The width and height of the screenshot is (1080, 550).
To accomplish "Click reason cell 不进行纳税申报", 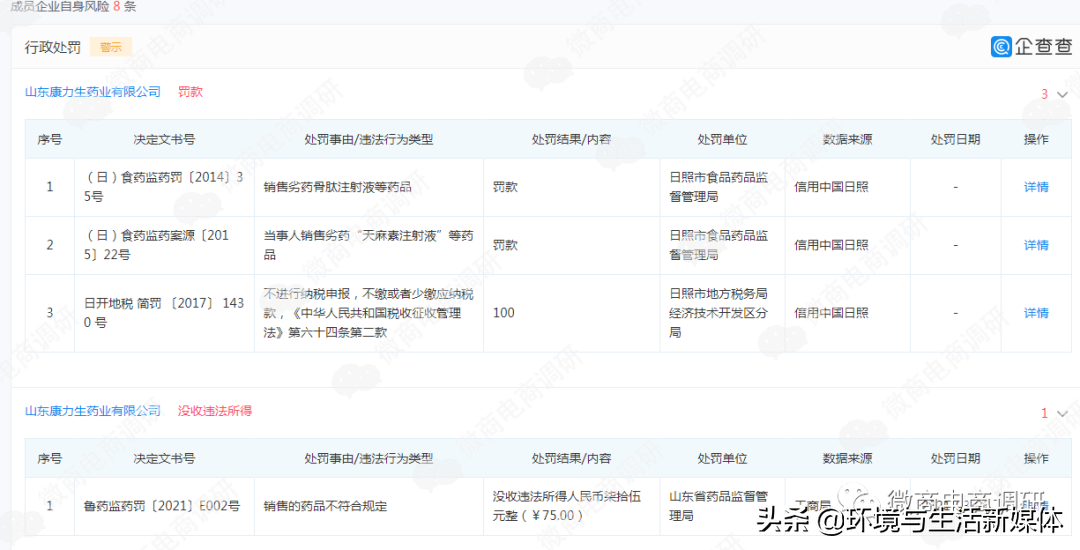I will [x=368, y=313].
